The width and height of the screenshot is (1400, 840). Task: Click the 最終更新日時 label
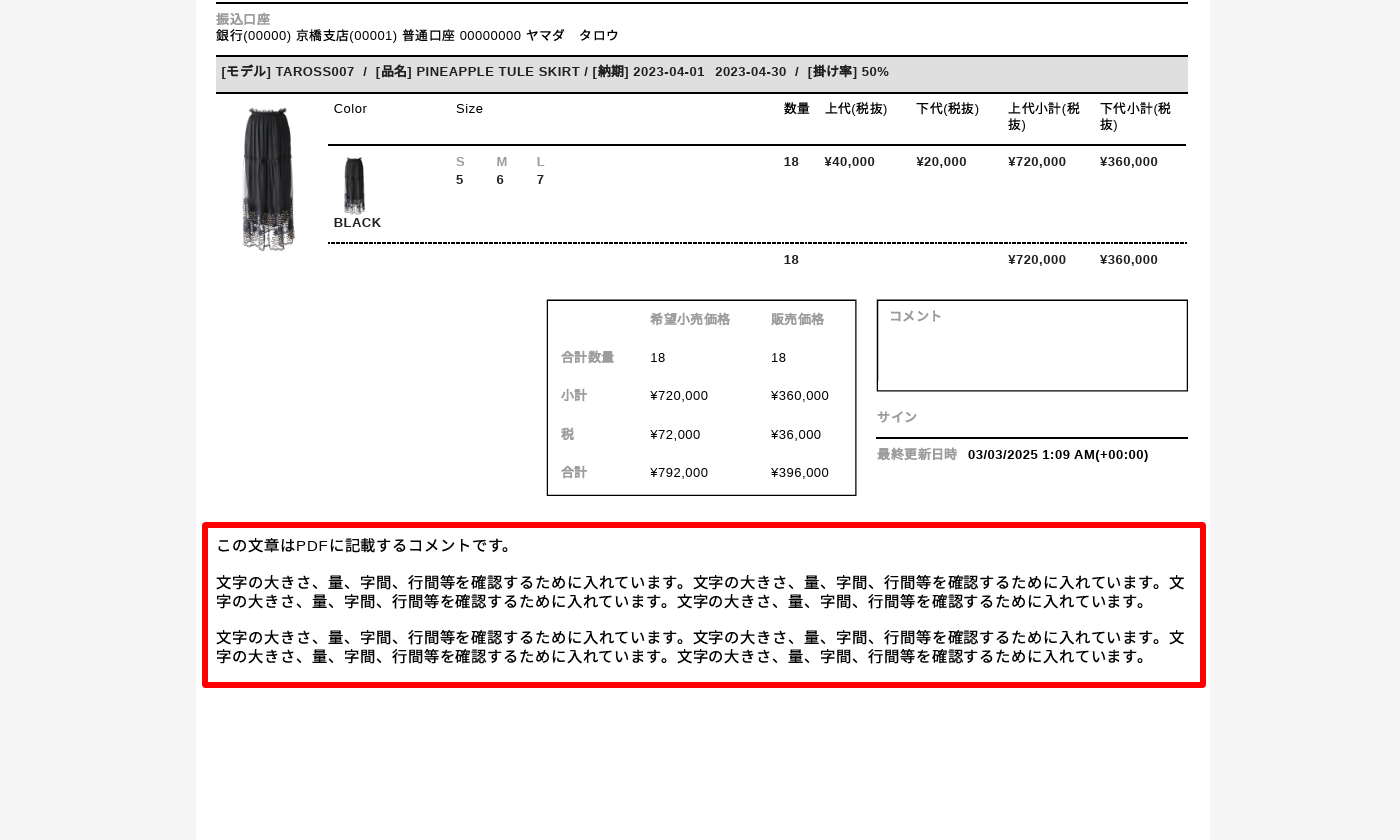point(917,454)
